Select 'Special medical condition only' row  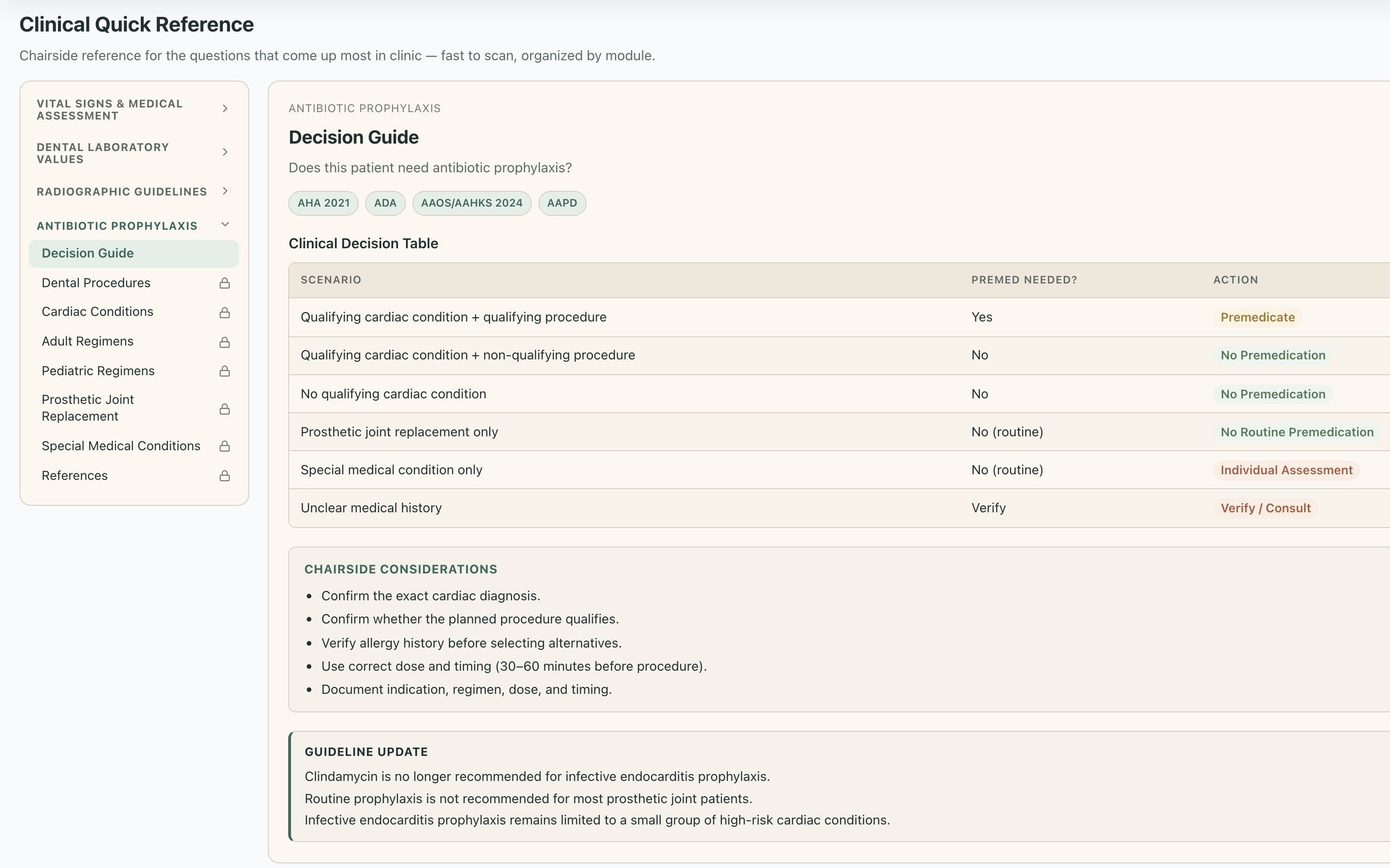tap(840, 470)
